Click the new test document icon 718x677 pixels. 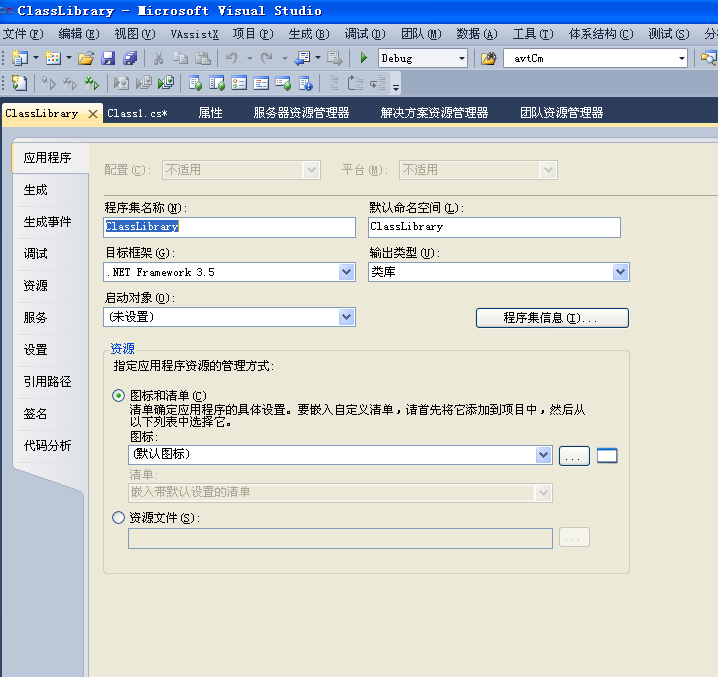point(20,83)
